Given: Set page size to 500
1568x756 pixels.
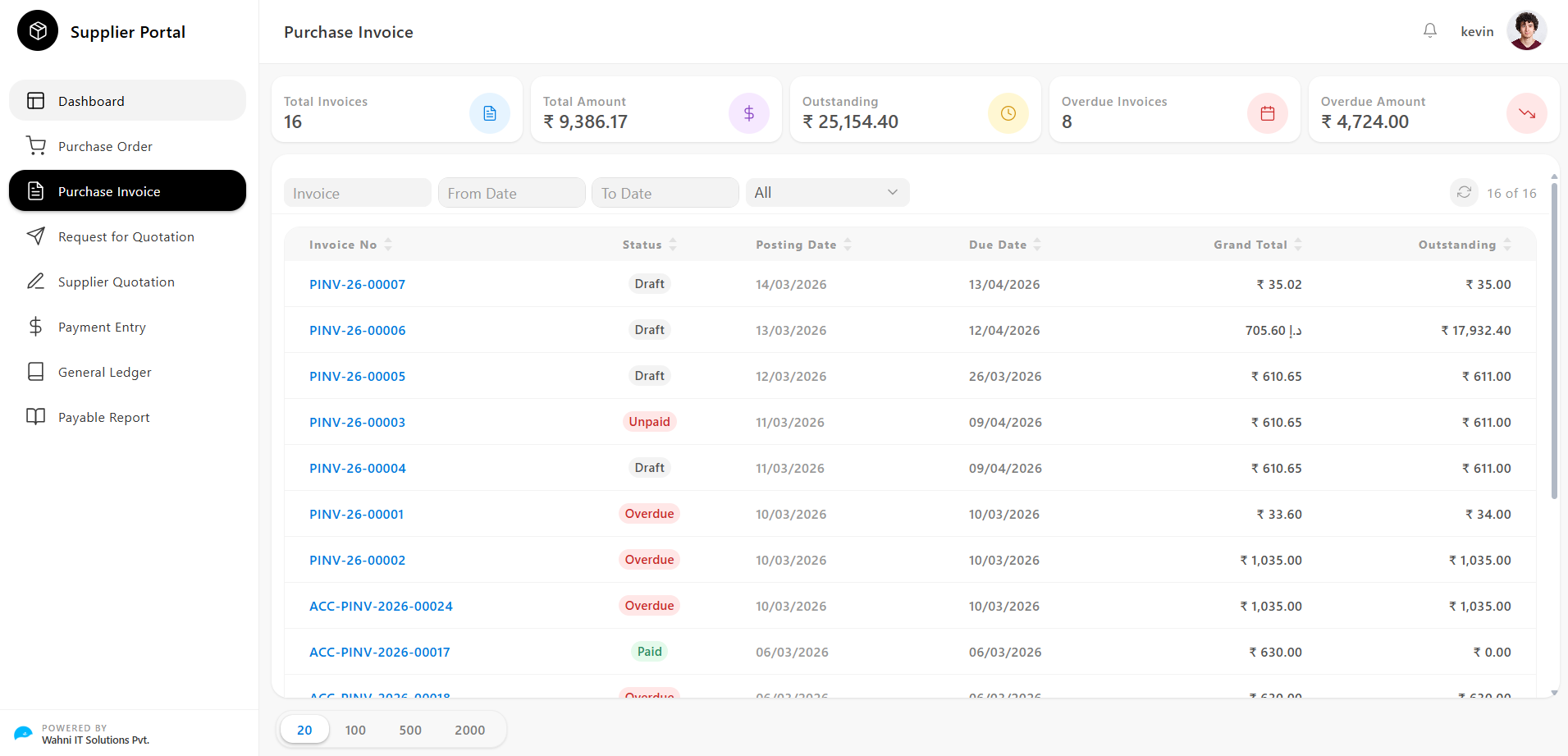Looking at the screenshot, I should coord(410,730).
